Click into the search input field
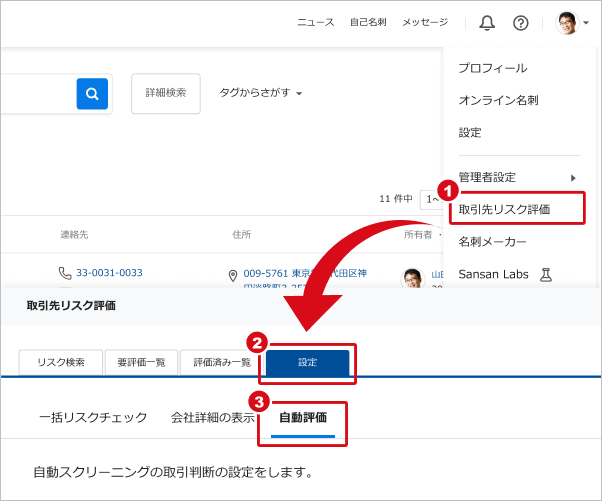The image size is (602, 501). pos(35,93)
